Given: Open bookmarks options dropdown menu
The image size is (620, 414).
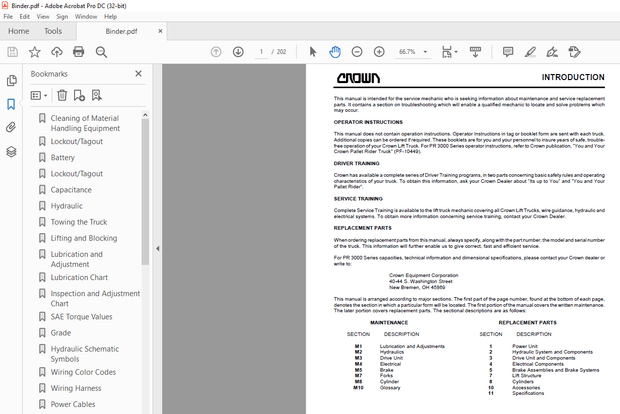Looking at the screenshot, I should pyautogui.click(x=39, y=95).
